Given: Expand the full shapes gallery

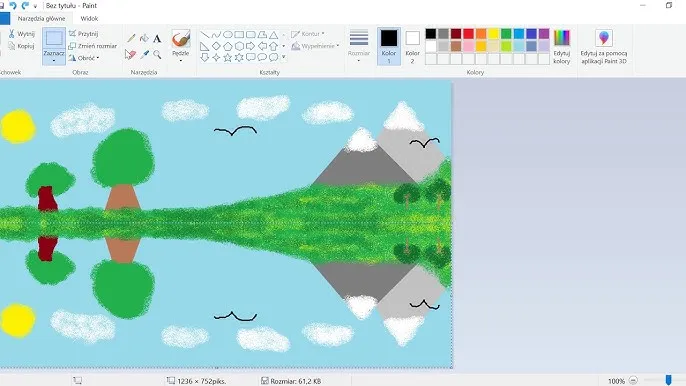Looking at the screenshot, I should point(284,57).
